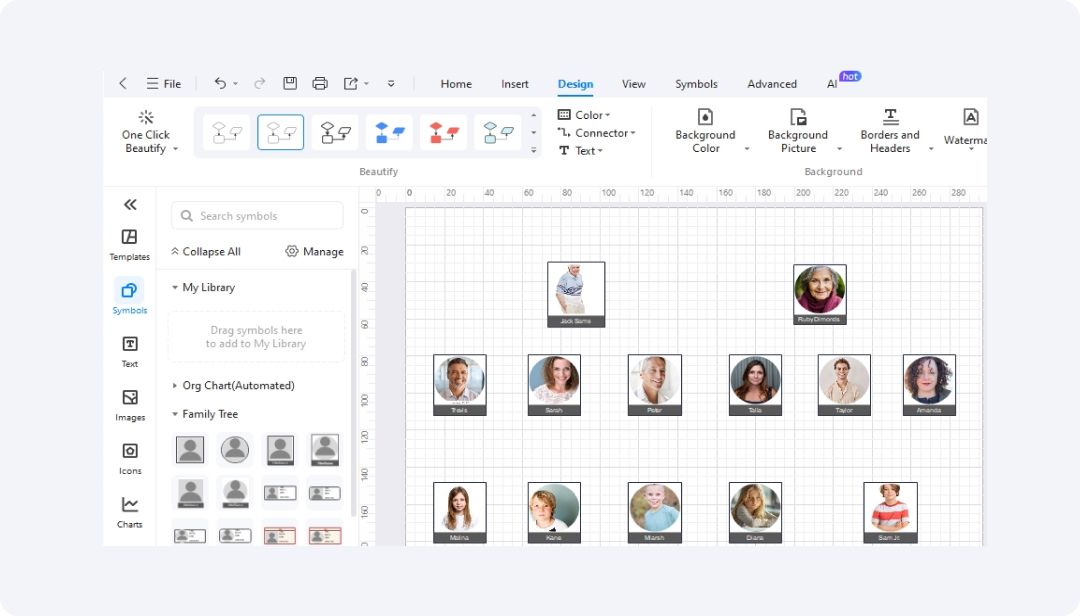This screenshot has width=1080, height=616.
Task: Switch to the Insert tab
Action: click(515, 84)
